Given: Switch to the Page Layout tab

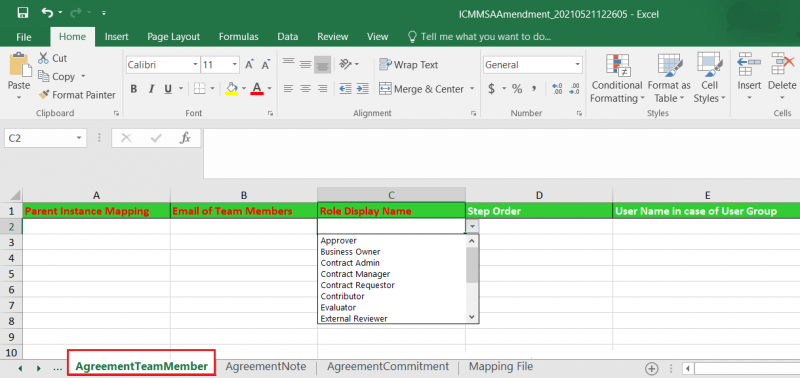Looking at the screenshot, I should pyautogui.click(x=173, y=37).
